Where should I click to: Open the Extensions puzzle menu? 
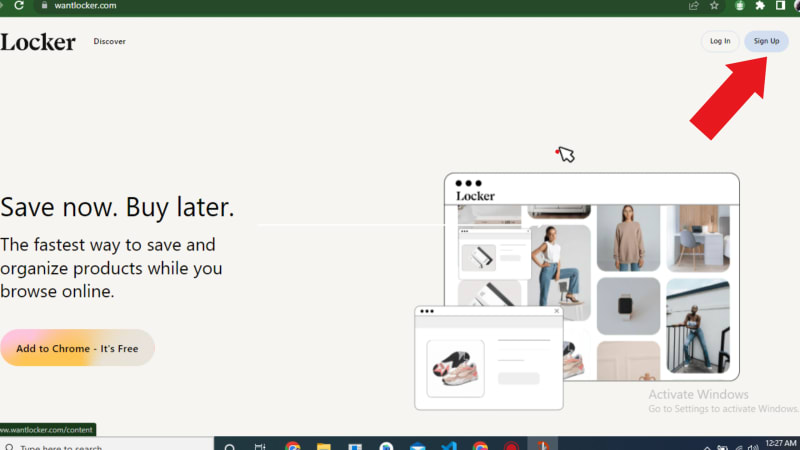(x=760, y=6)
